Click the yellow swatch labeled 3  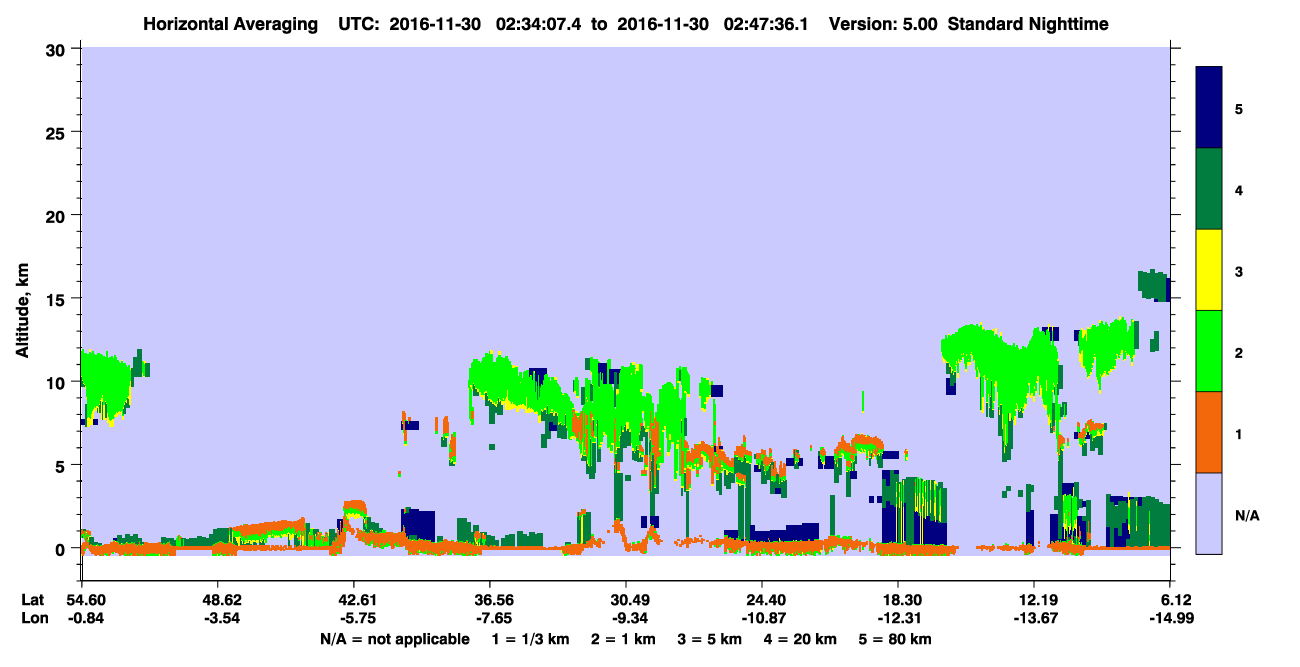1208,270
